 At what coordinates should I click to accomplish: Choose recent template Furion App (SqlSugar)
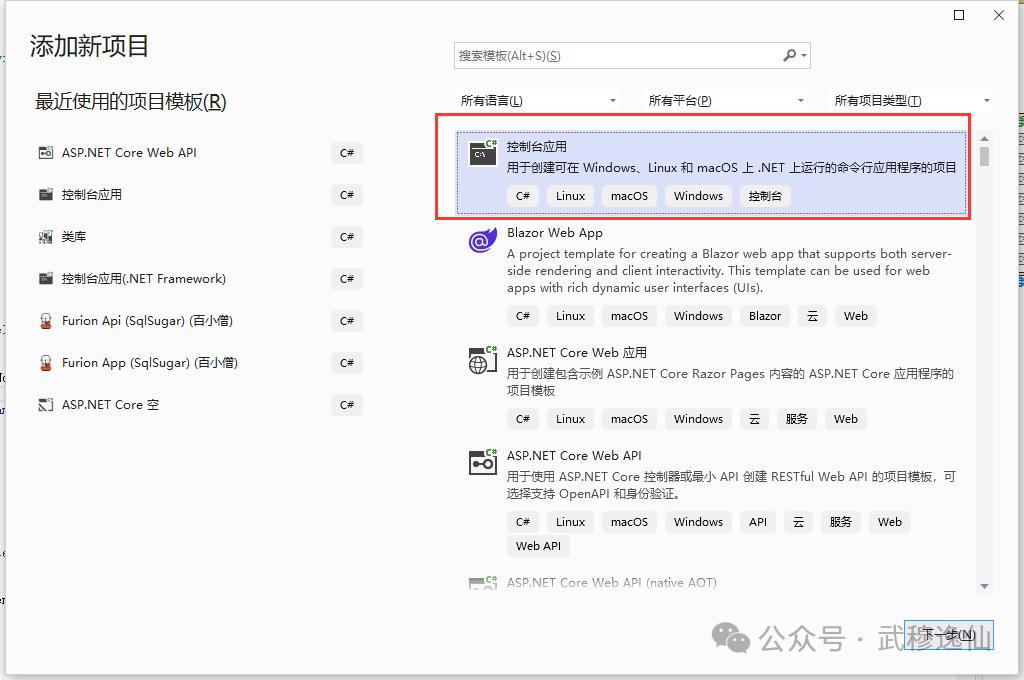150,363
